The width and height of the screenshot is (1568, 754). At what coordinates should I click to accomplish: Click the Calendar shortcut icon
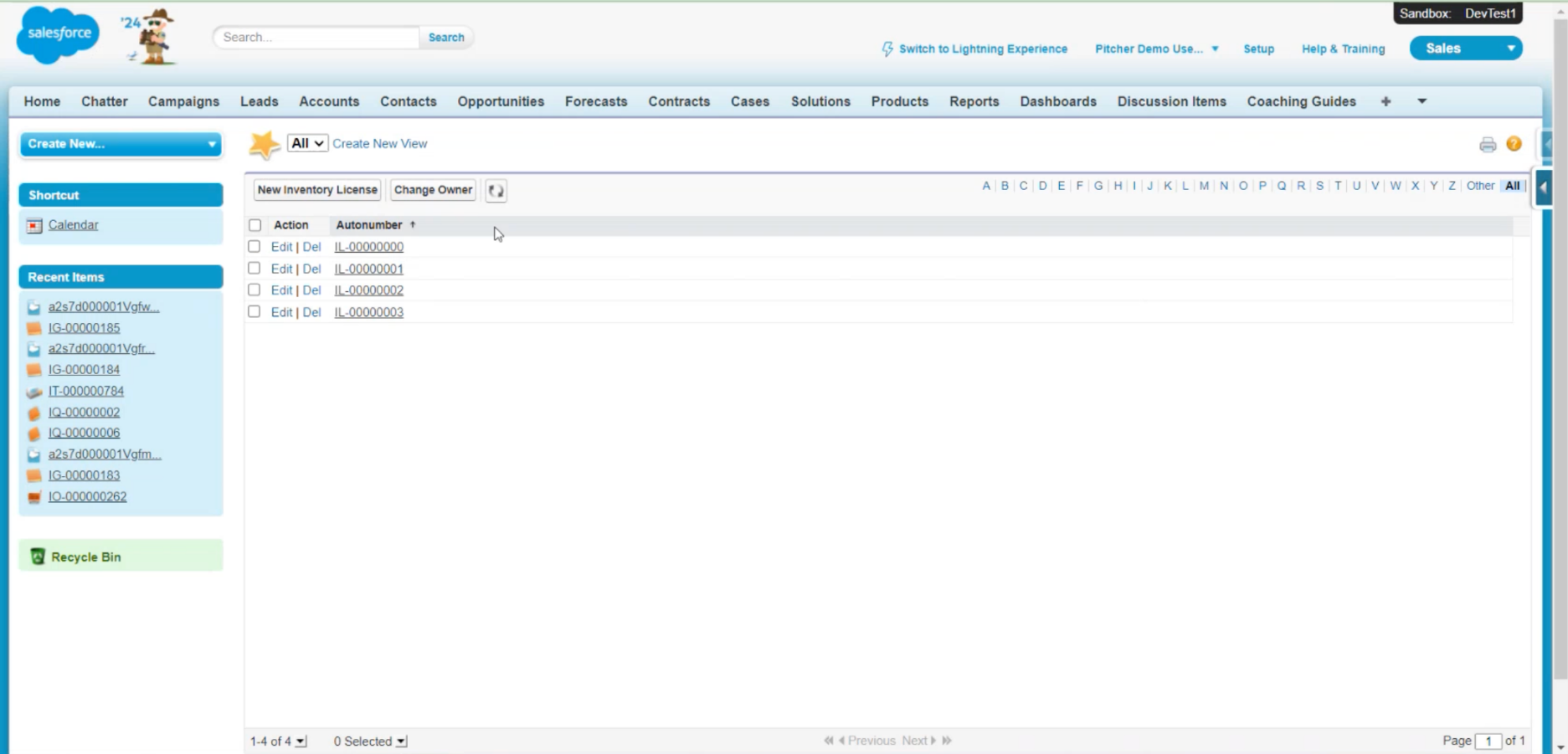point(34,226)
